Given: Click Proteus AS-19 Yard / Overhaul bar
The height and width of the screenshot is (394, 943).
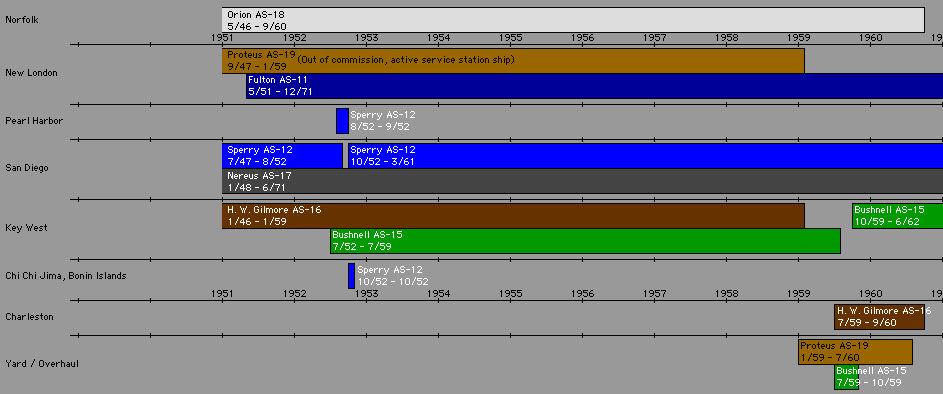Looking at the screenshot, I should [855, 352].
